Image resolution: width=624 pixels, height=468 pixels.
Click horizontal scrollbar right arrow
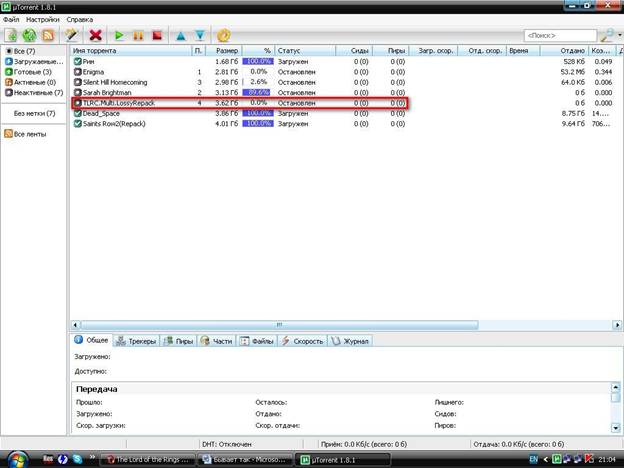(x=617, y=325)
